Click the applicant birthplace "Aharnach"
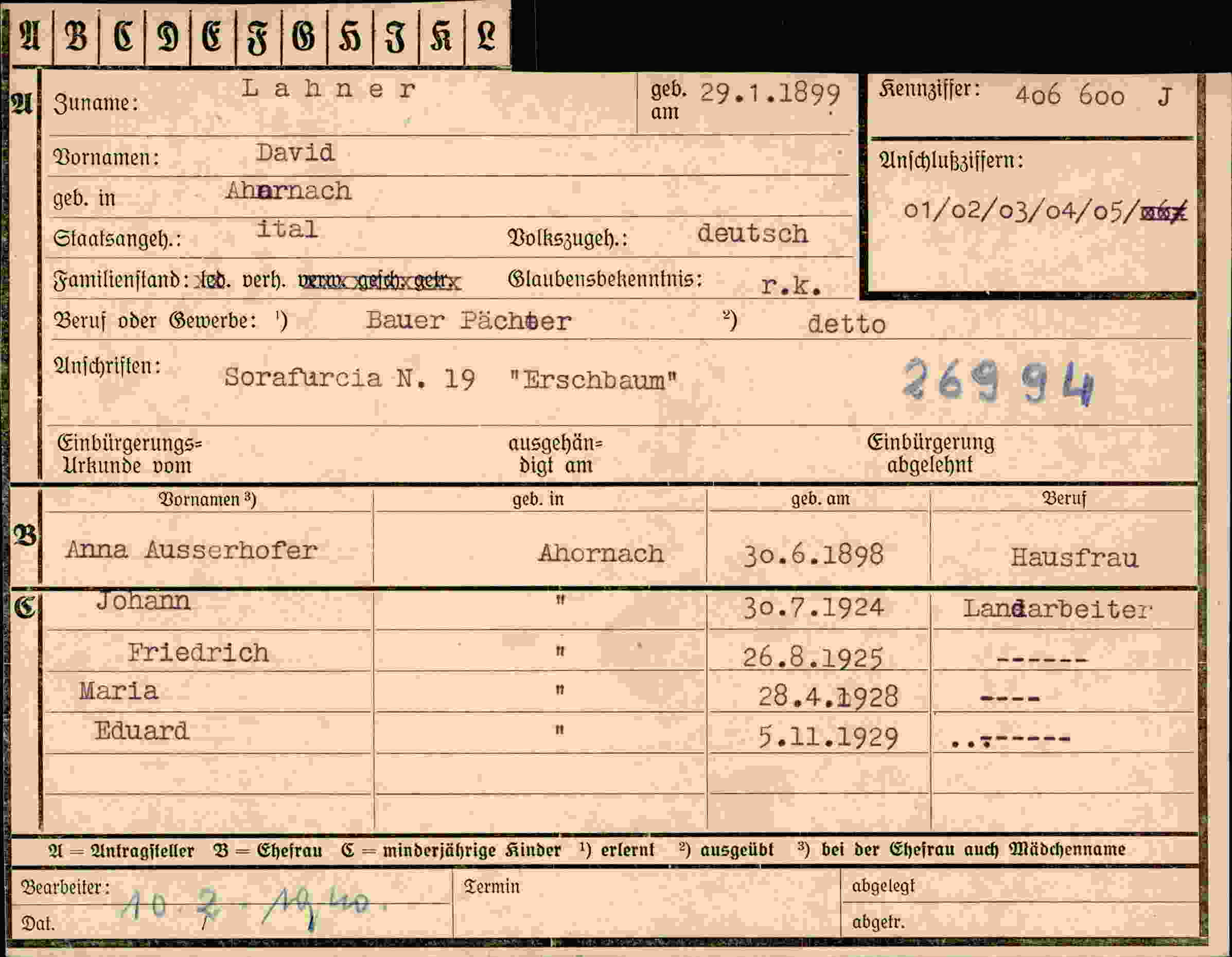 pos(288,190)
